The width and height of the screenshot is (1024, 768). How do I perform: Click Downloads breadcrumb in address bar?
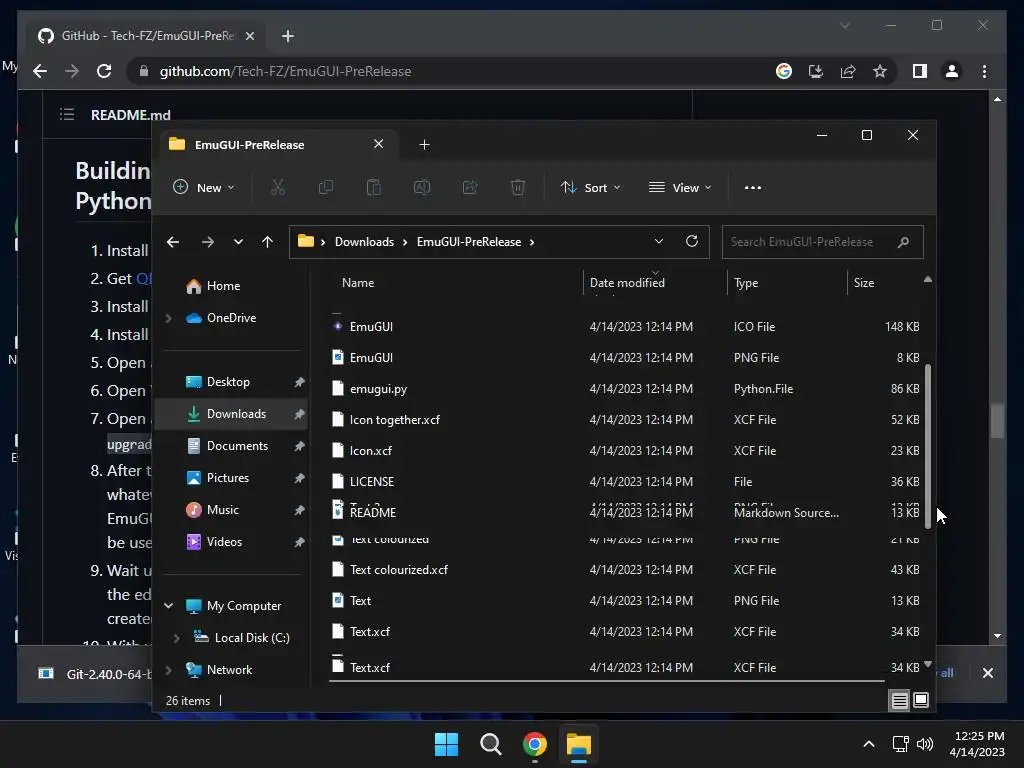364,242
